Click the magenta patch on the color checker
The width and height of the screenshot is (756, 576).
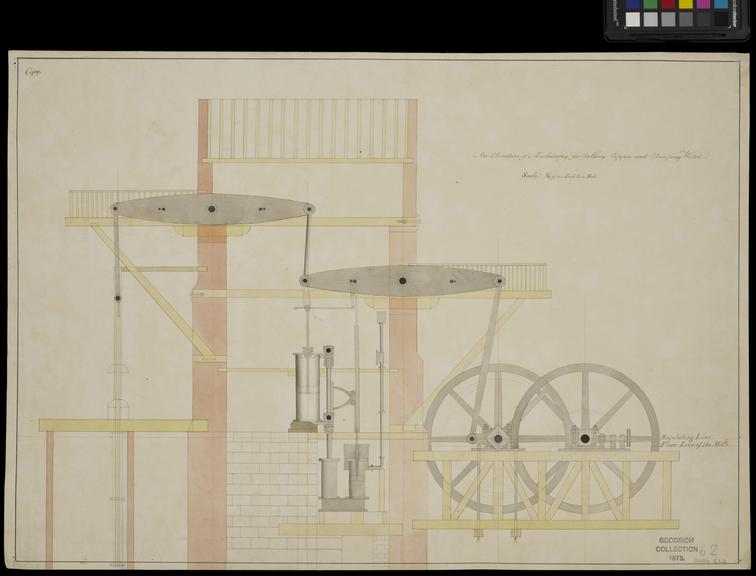pos(703,4)
